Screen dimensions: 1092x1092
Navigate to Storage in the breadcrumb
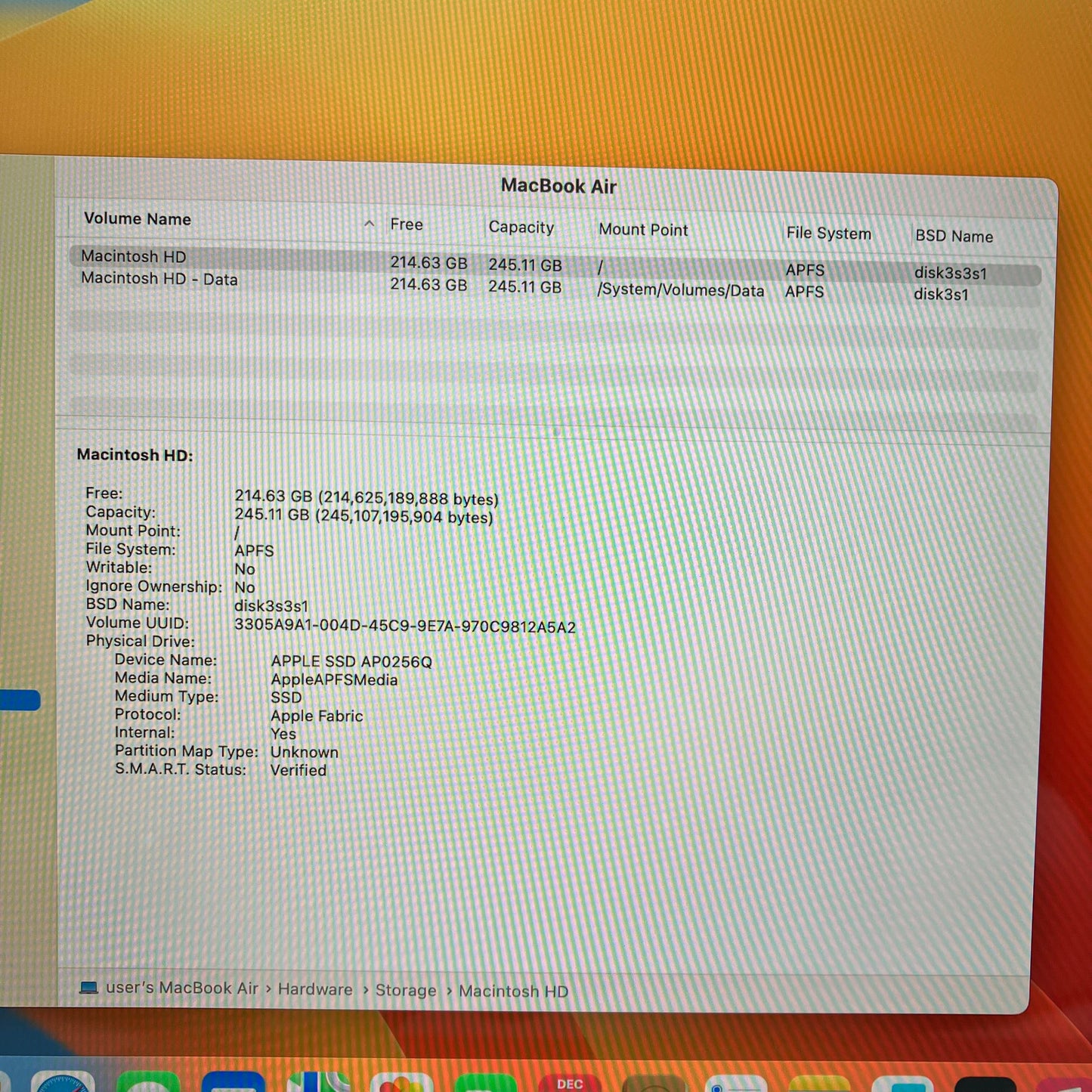406,990
